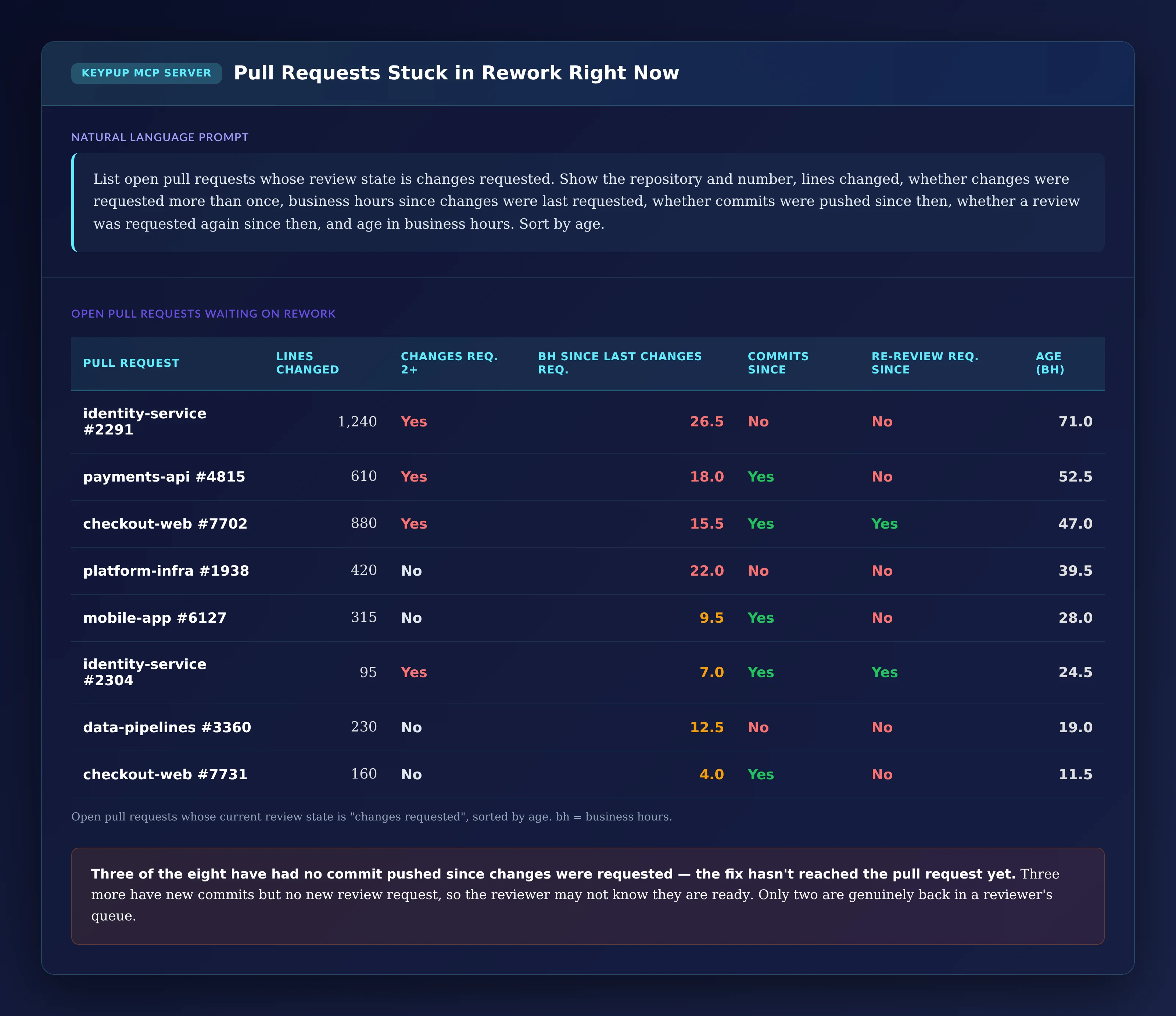Click Re-review Yes for checkout-web #7702
1176x1016 pixels.
click(884, 524)
